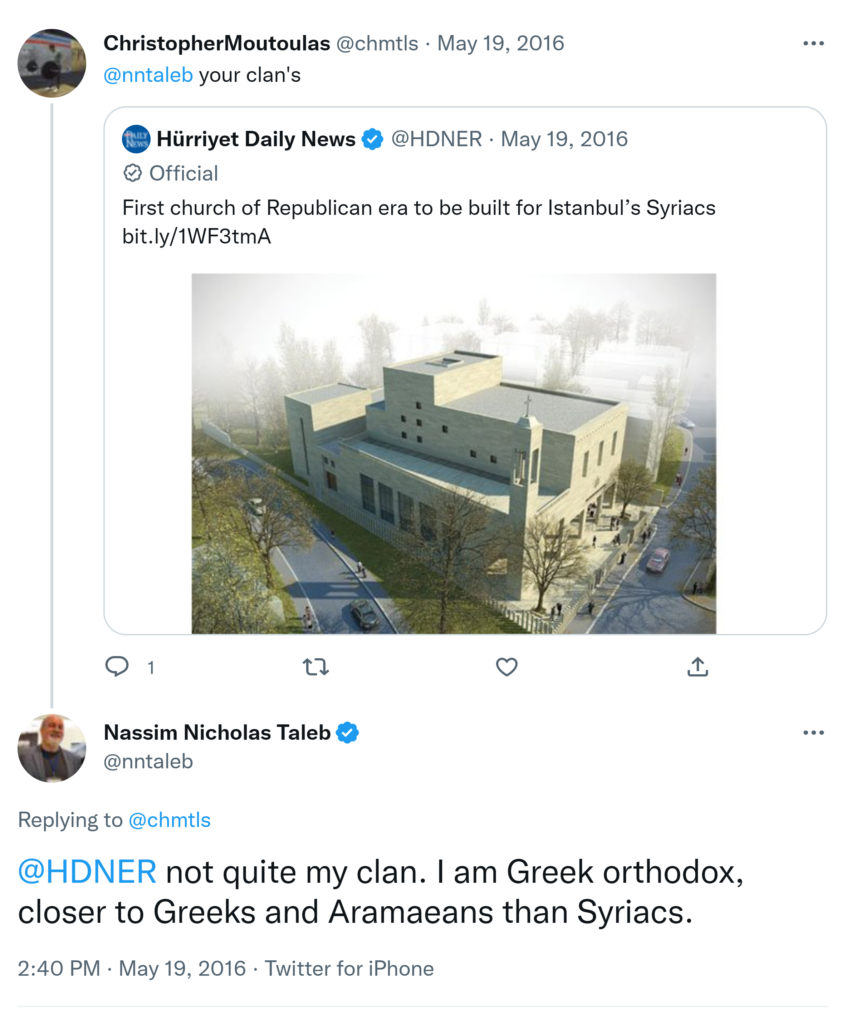
Task: Click Nassim Nicholas Taleb's verified badge
Action: 347,733
